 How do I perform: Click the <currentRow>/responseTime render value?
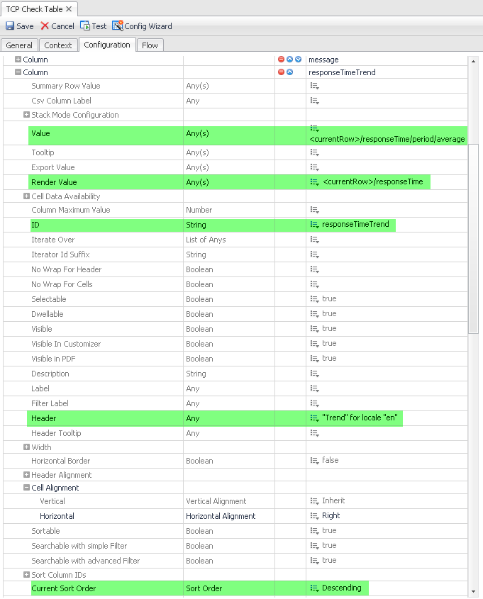click(x=373, y=182)
